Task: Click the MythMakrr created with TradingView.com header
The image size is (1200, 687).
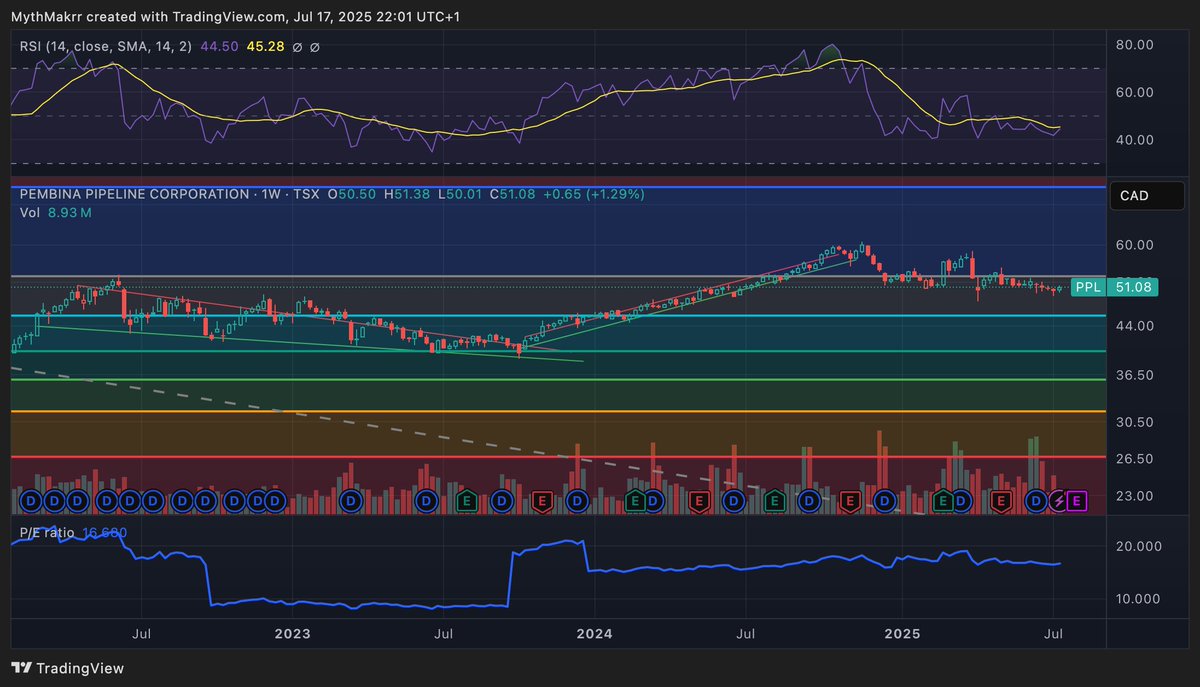Action: click(x=236, y=17)
